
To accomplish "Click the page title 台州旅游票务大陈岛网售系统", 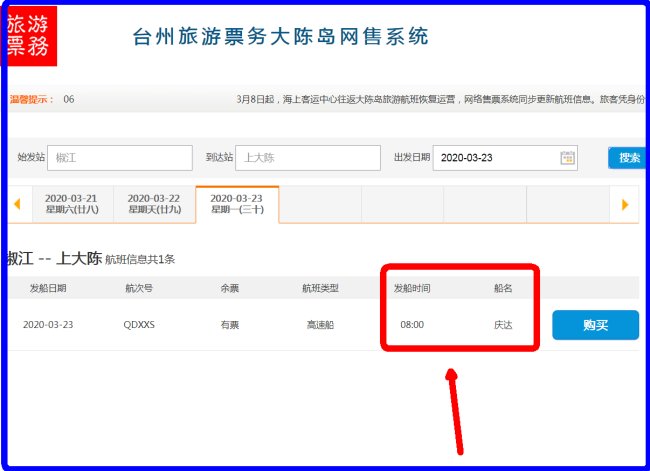I will pyautogui.click(x=281, y=36).
